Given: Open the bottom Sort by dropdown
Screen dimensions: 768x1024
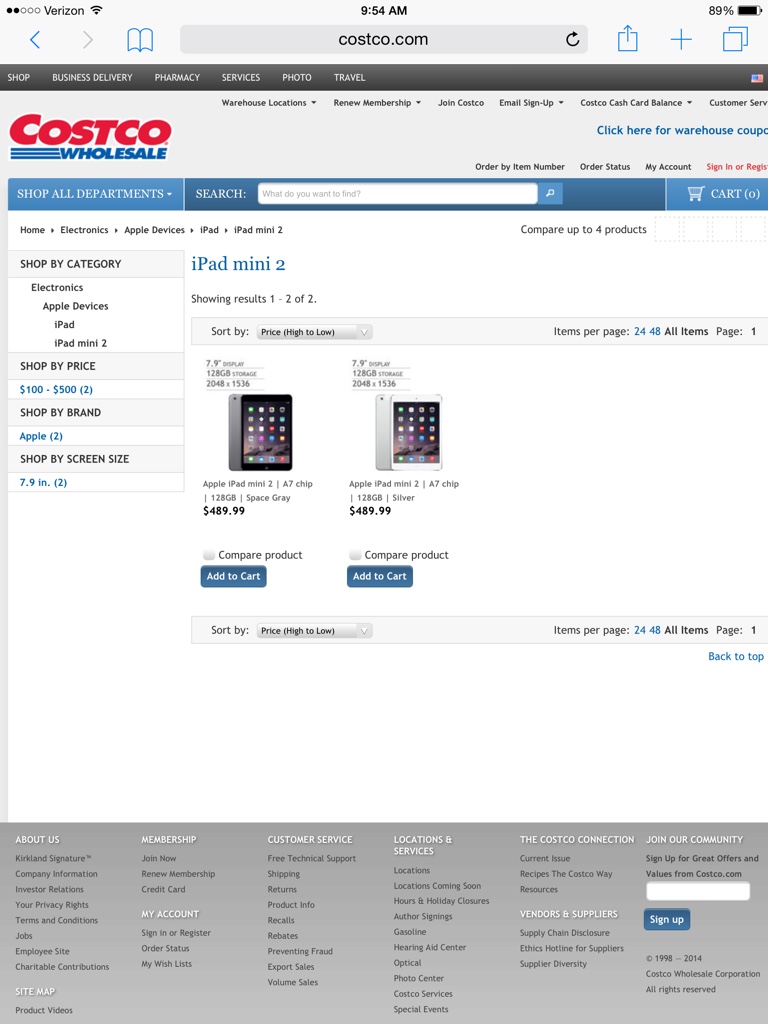Looking at the screenshot, I should (x=315, y=630).
